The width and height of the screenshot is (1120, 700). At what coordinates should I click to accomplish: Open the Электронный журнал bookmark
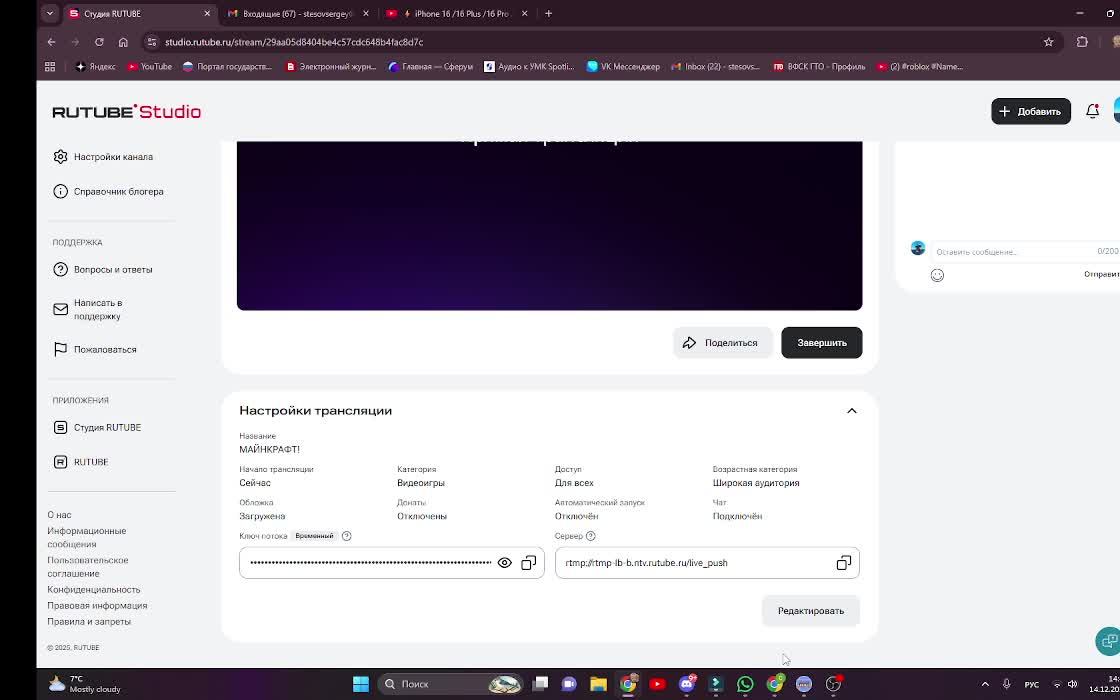[331, 66]
